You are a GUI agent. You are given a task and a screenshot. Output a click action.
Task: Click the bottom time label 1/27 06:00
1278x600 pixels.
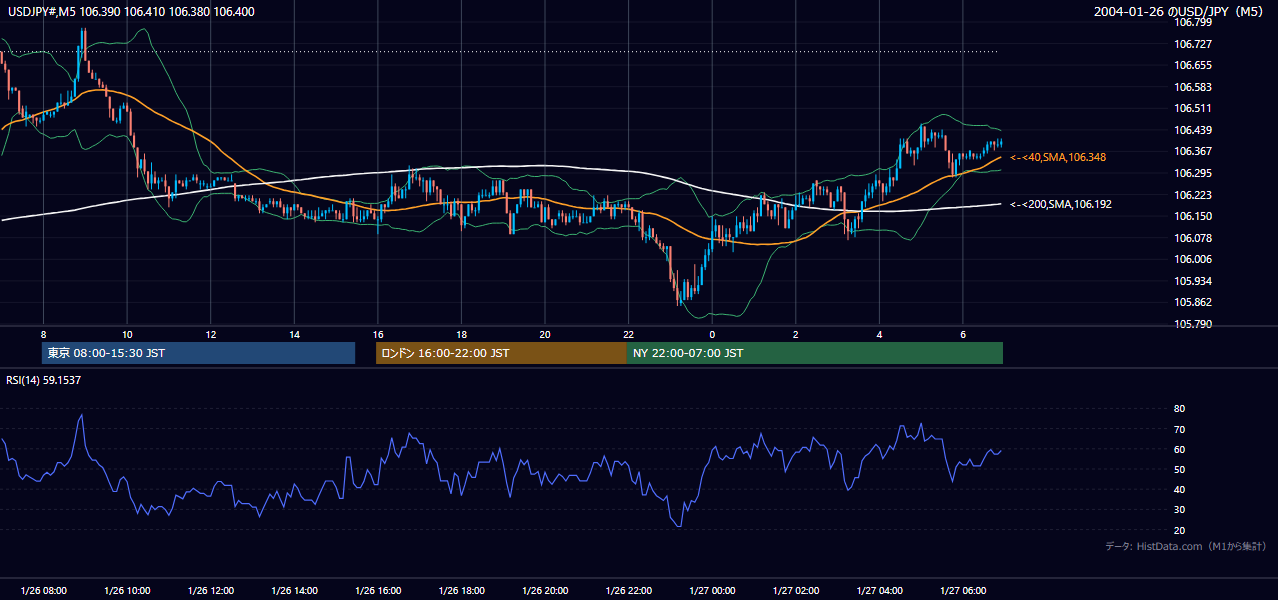(x=962, y=591)
